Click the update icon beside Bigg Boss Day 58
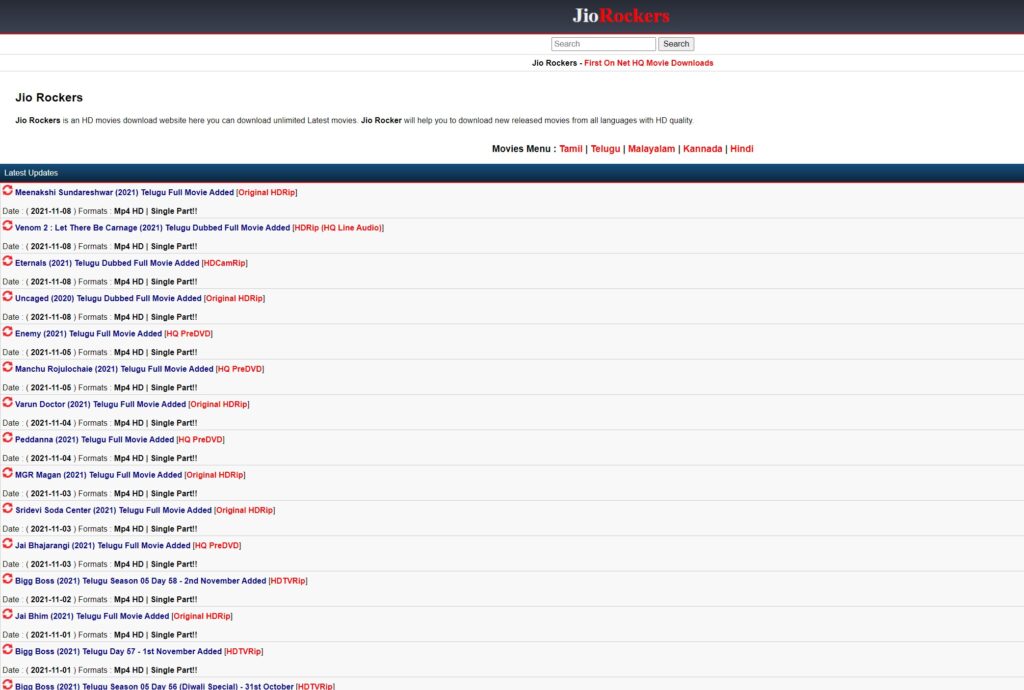1024x690 pixels. [7, 578]
